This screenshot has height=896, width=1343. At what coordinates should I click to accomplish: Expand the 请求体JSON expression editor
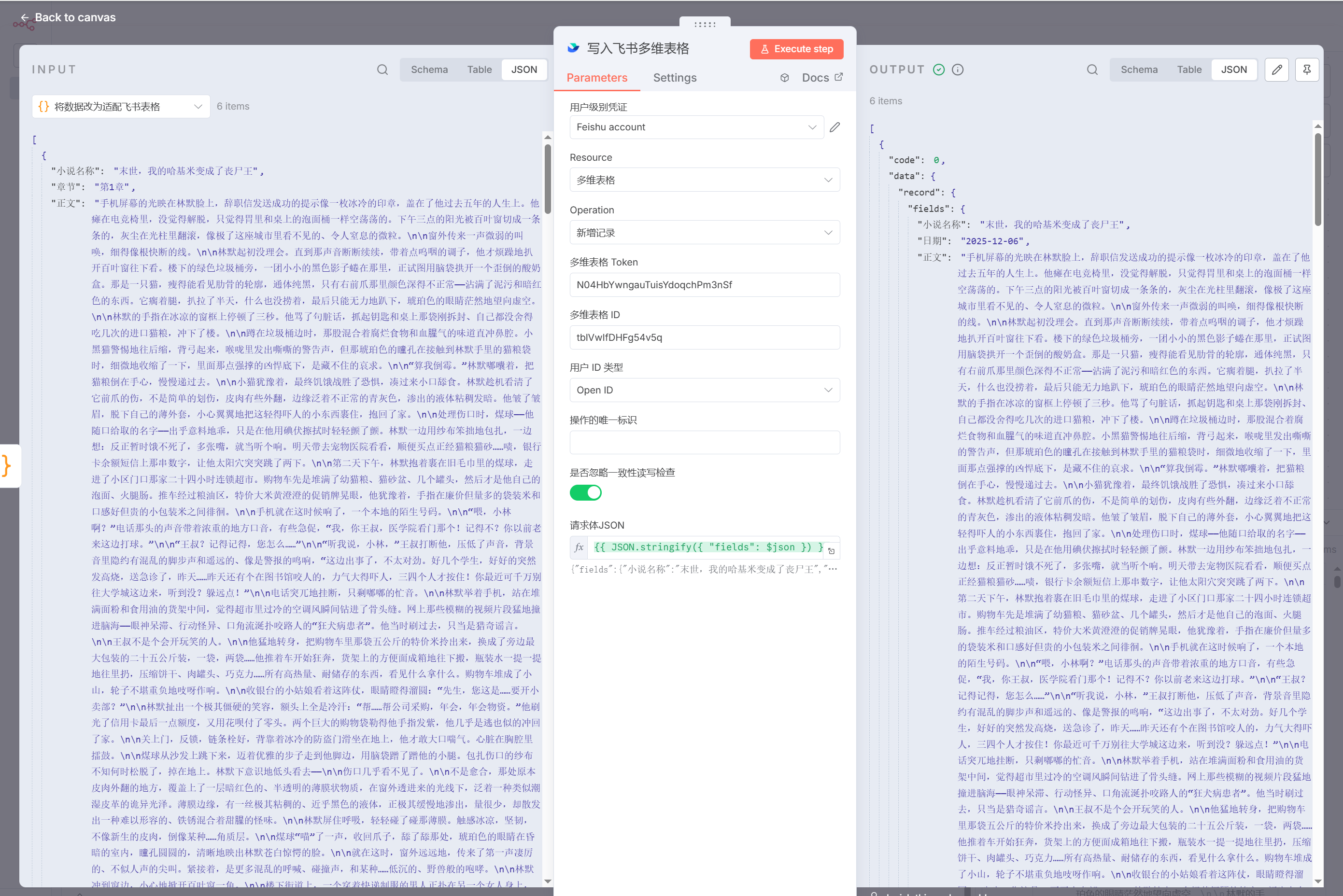point(832,551)
